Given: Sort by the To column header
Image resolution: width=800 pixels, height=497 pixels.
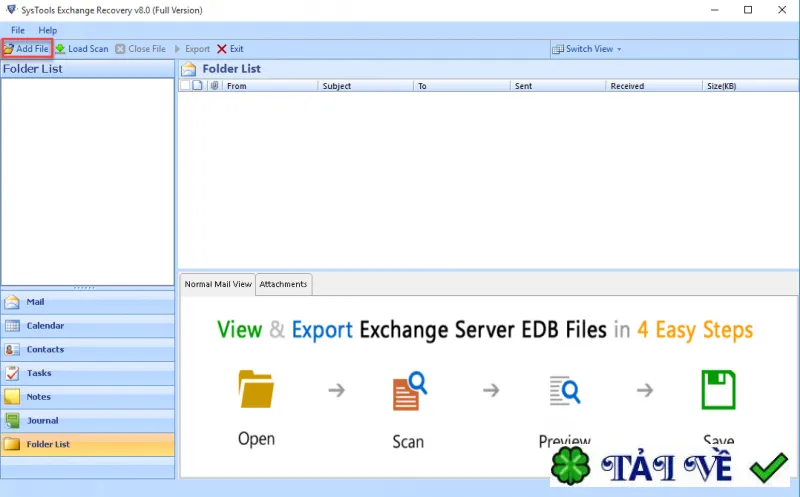Looking at the screenshot, I should (461, 86).
